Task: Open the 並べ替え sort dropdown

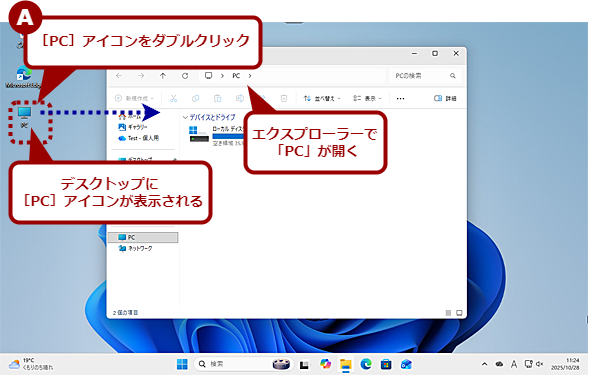Action: (322, 98)
